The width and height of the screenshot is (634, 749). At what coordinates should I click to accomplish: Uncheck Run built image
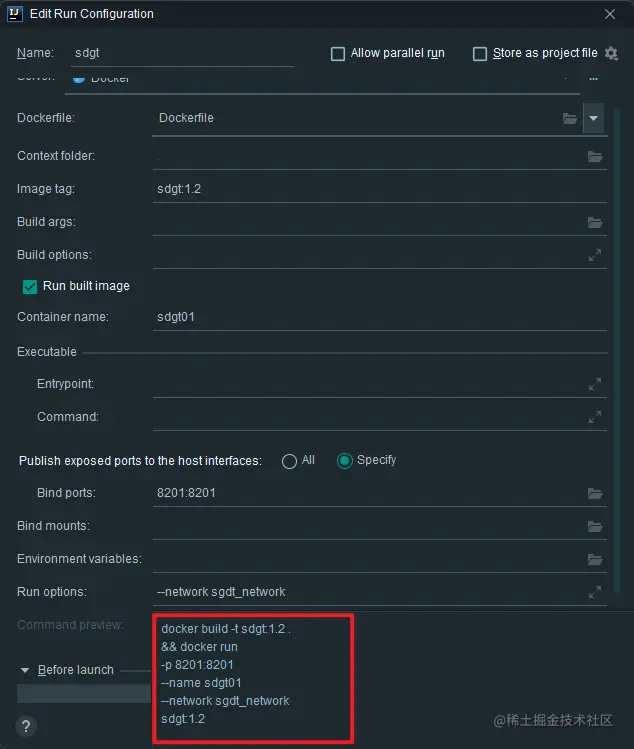tap(30, 287)
